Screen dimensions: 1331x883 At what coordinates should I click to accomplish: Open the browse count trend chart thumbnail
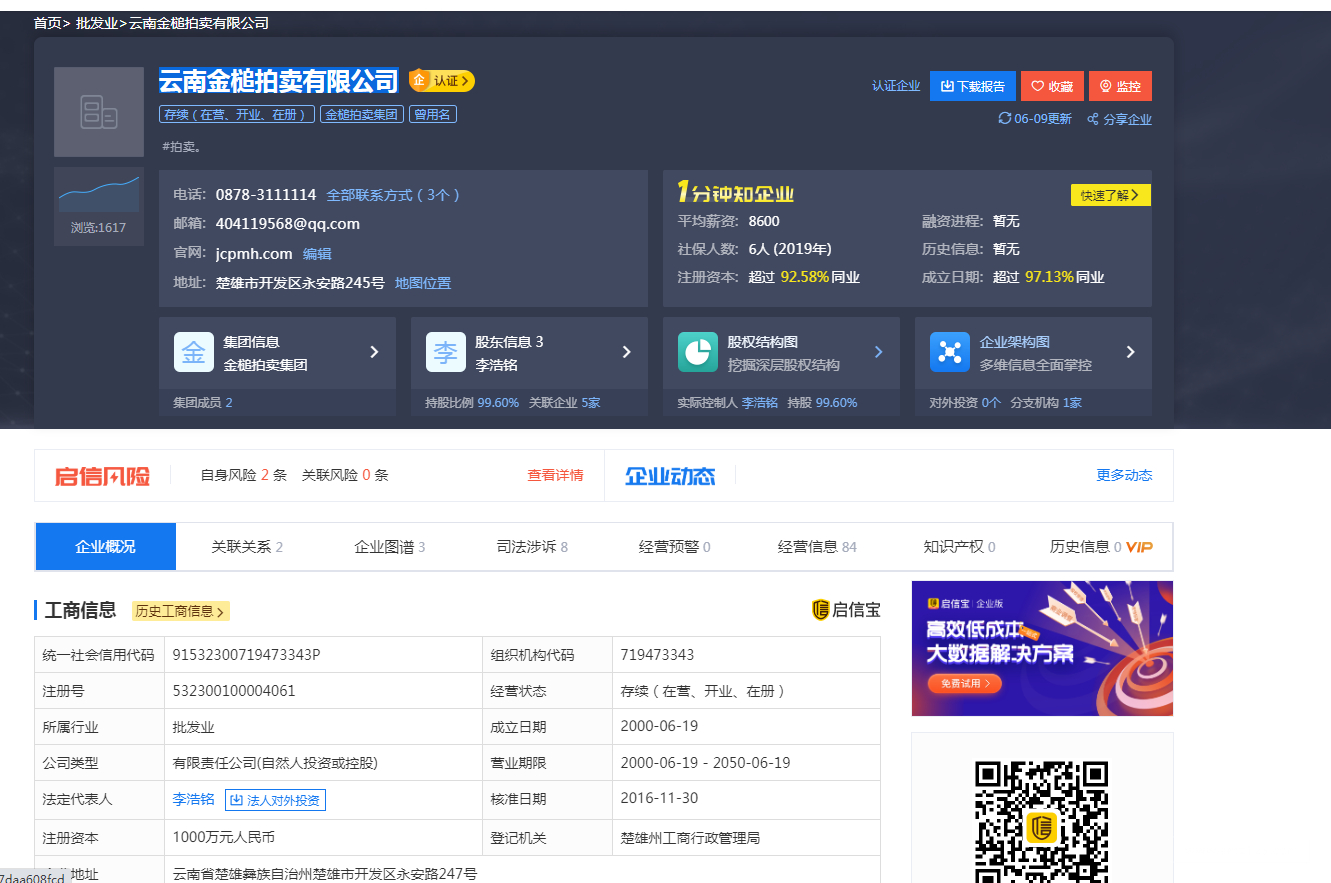(99, 193)
